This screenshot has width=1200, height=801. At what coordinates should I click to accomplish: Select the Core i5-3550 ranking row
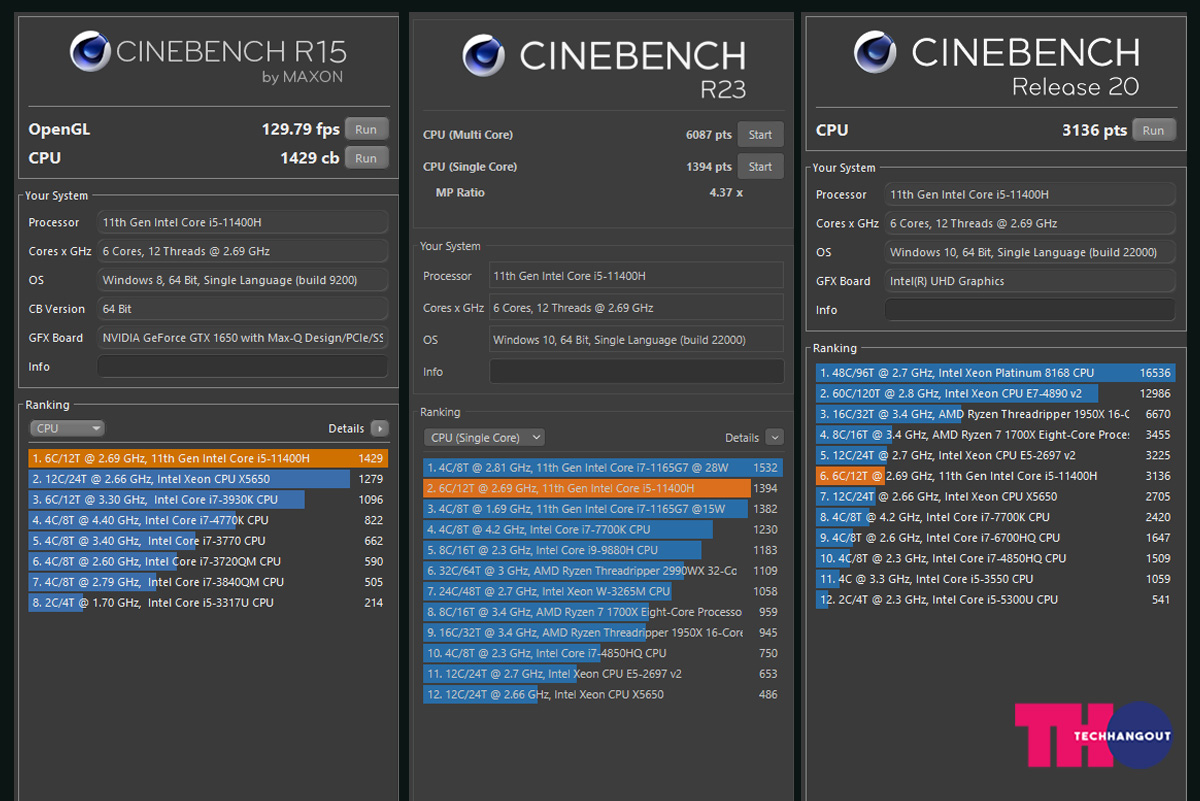[996, 579]
